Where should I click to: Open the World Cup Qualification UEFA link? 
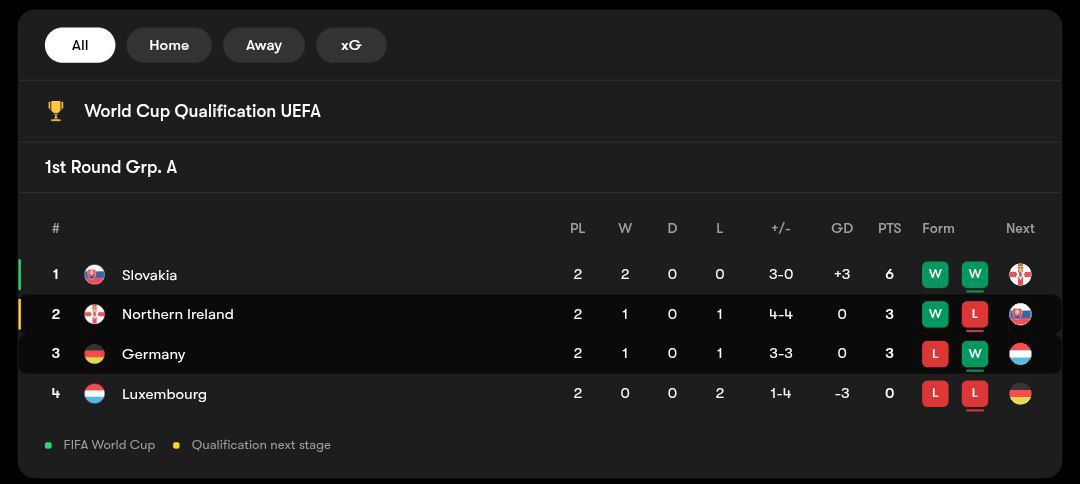(202, 111)
